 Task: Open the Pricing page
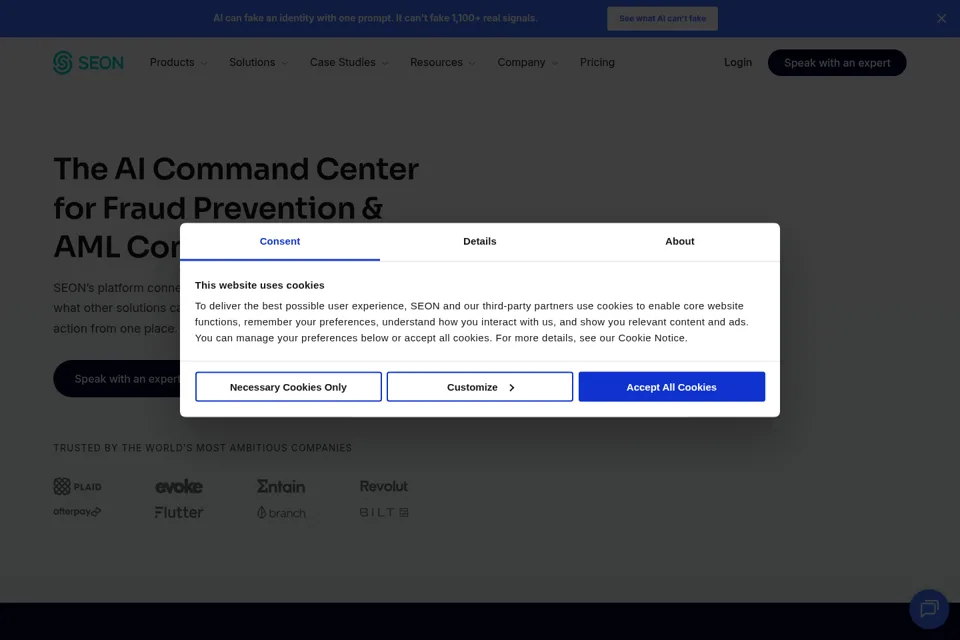coord(597,62)
